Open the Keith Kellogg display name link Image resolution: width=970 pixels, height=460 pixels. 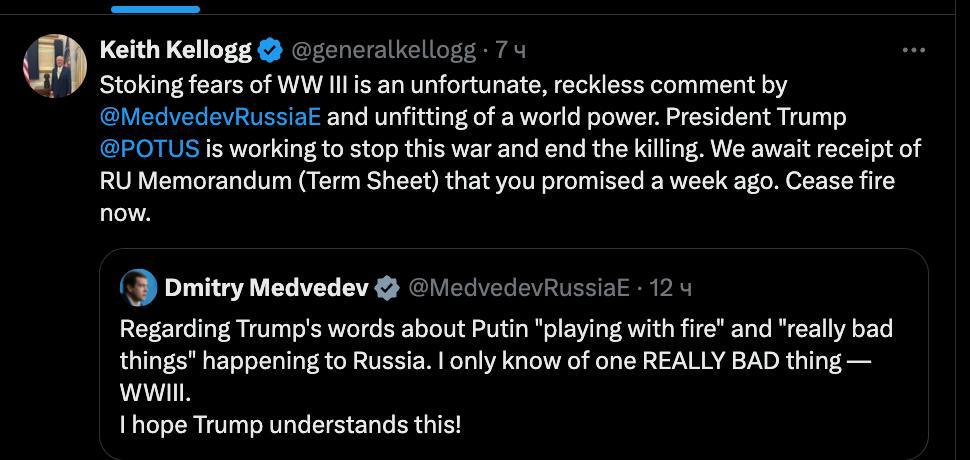point(176,50)
